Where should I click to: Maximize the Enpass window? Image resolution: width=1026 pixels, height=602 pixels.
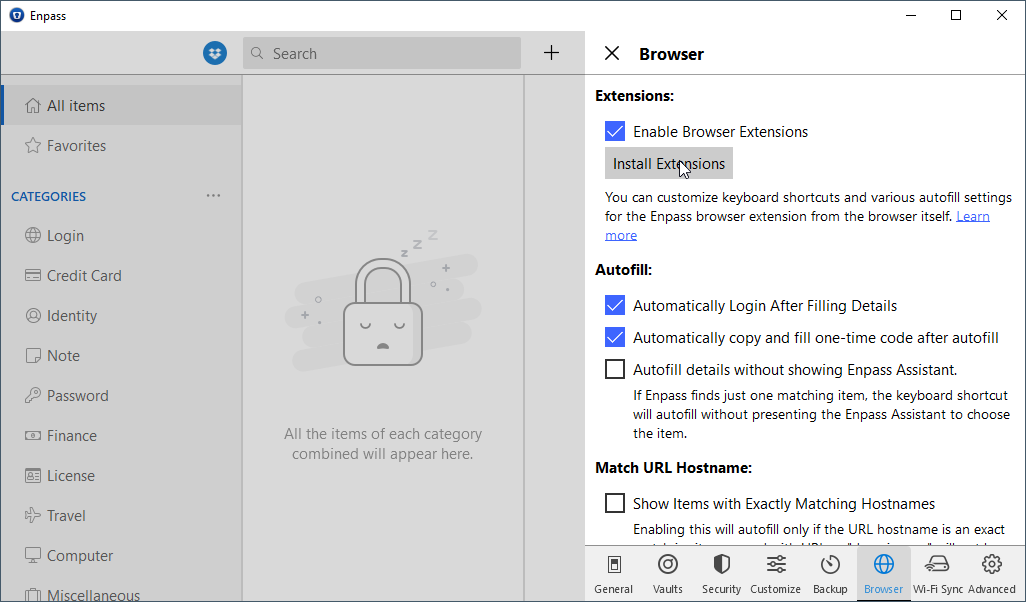(956, 15)
